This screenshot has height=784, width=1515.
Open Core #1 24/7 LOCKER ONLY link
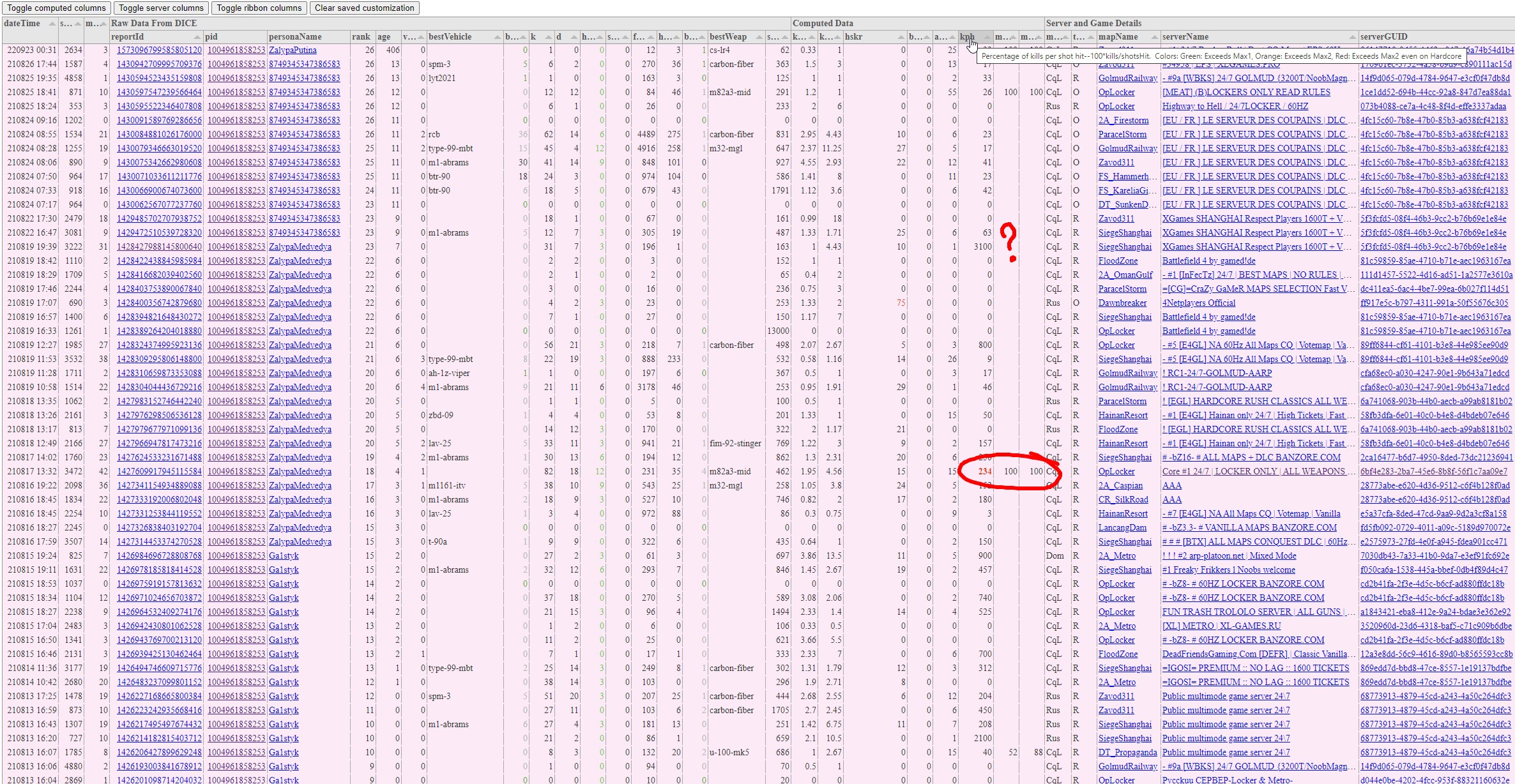[1258, 472]
